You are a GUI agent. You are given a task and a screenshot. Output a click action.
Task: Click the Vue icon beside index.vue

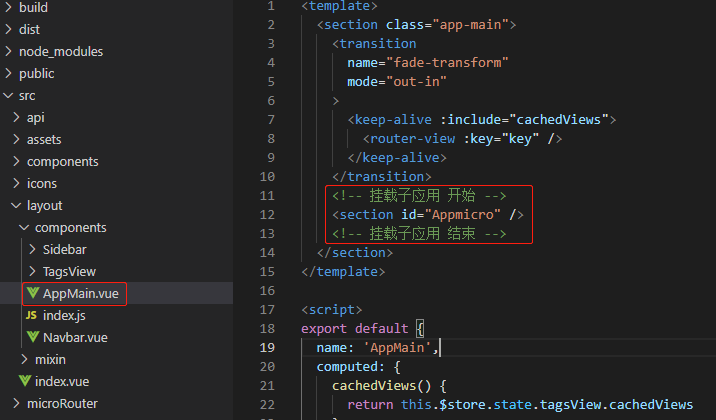[25, 382]
